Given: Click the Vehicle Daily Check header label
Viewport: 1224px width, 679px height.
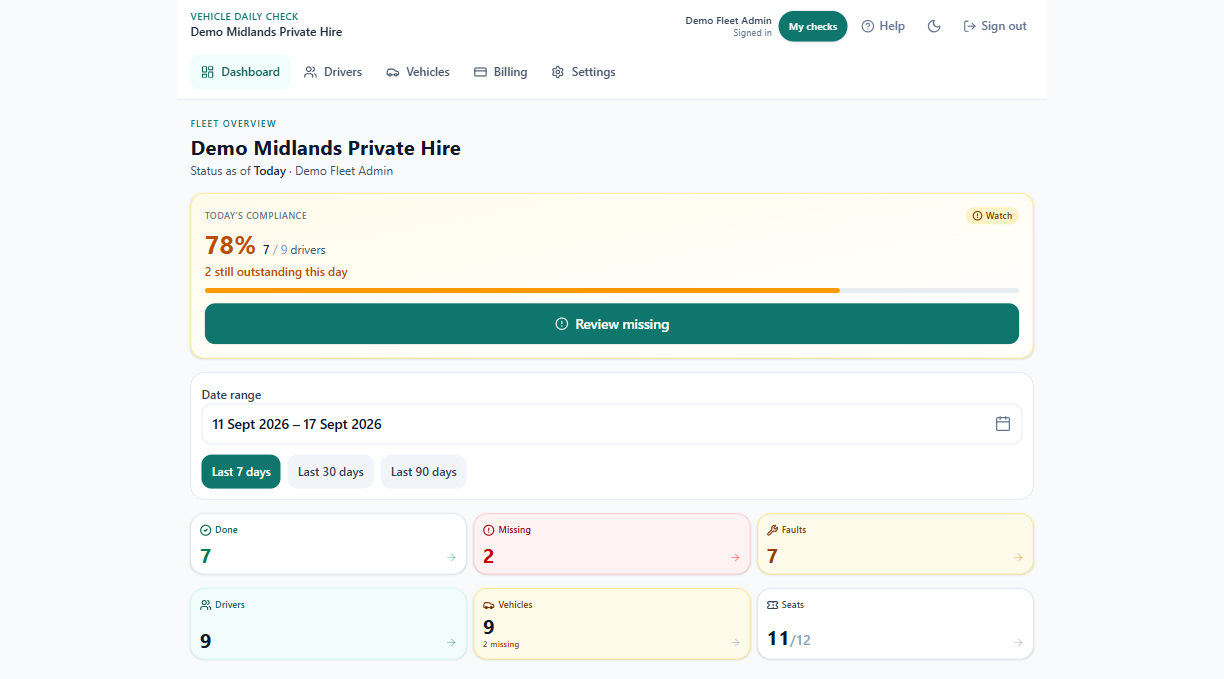Looking at the screenshot, I should [245, 16].
